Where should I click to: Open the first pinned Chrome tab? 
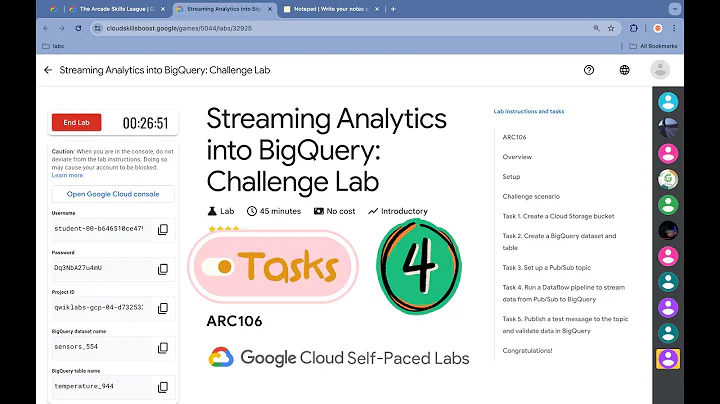(x=54, y=9)
